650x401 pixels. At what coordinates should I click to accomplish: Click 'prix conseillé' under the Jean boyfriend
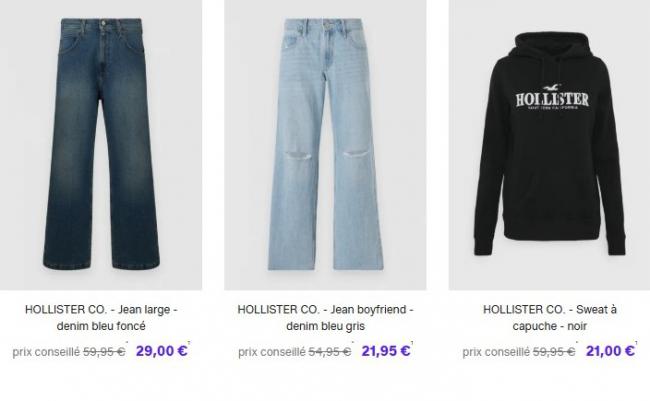[272, 352]
